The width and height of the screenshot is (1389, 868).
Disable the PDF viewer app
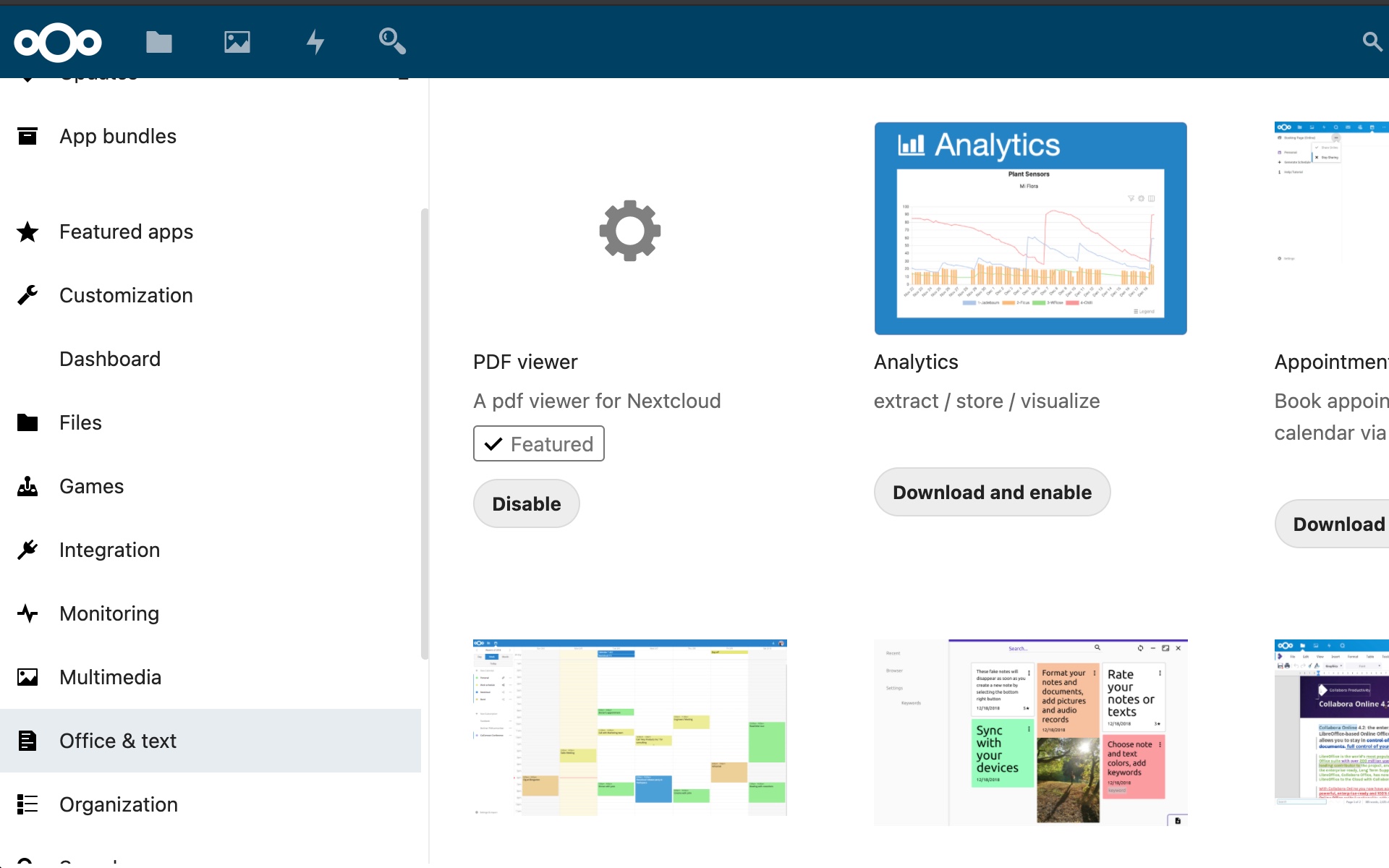pos(527,503)
